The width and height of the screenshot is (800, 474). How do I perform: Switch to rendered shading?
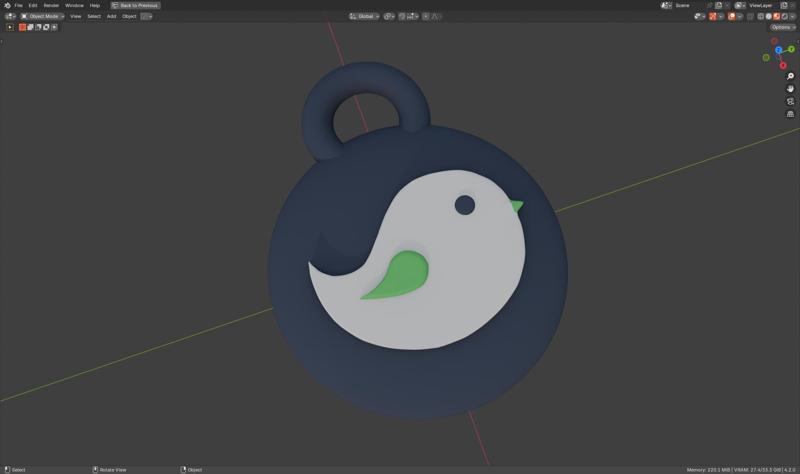pyautogui.click(x=785, y=16)
